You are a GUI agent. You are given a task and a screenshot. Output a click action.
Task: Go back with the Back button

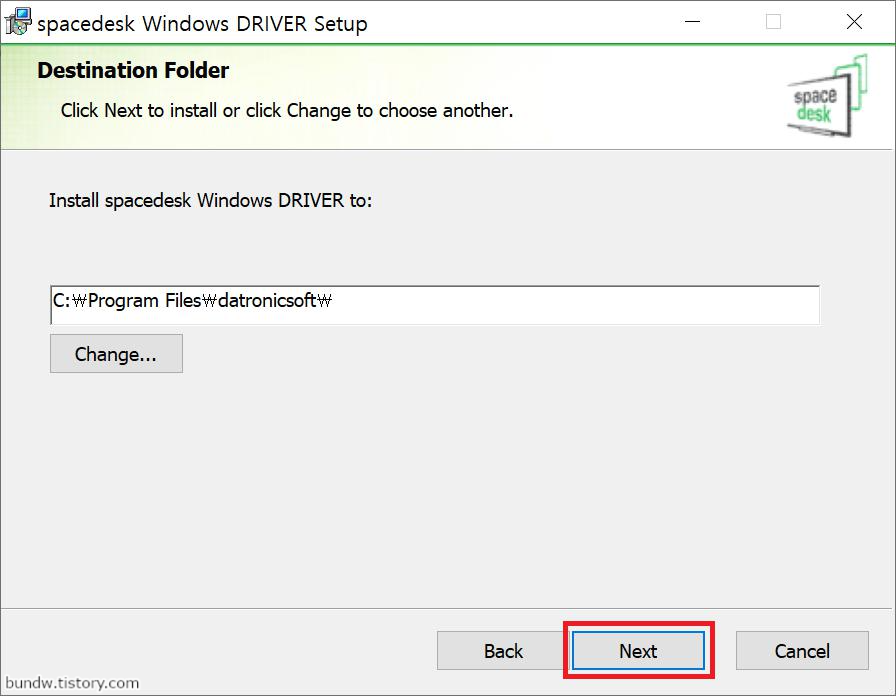pos(503,650)
